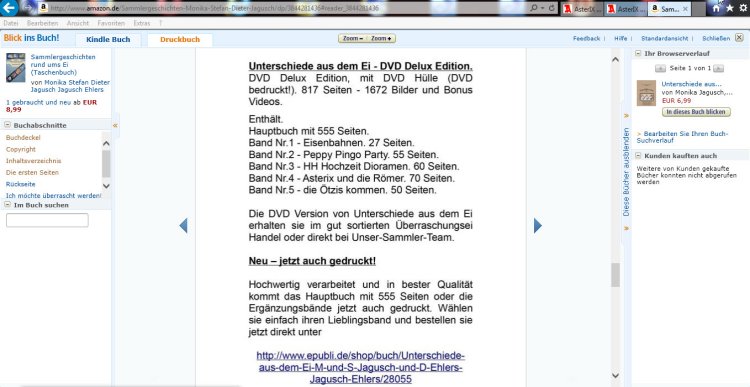Click Hilfe link
The height and width of the screenshot is (387, 750).
pos(620,38)
